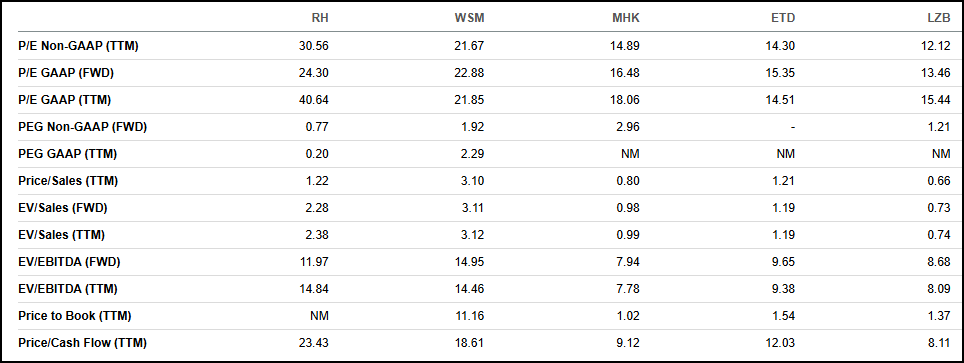Select the Price/Sales (TTM) metric label
The image size is (964, 363).
coord(69,182)
